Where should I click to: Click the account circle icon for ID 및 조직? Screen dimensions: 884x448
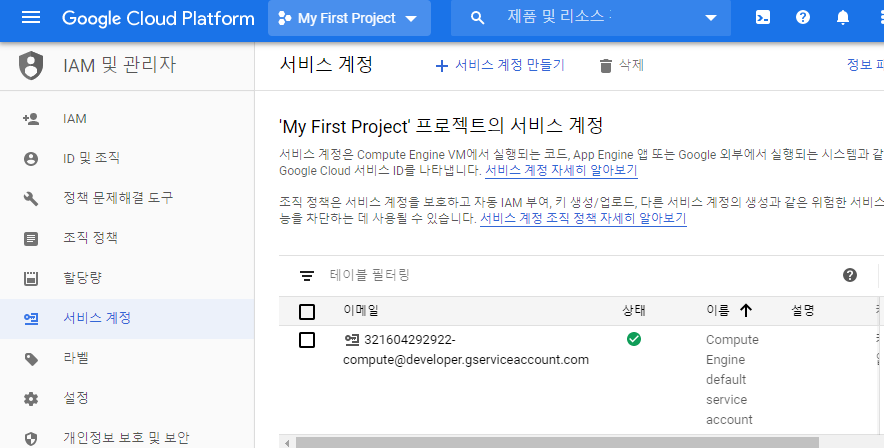(x=31, y=159)
